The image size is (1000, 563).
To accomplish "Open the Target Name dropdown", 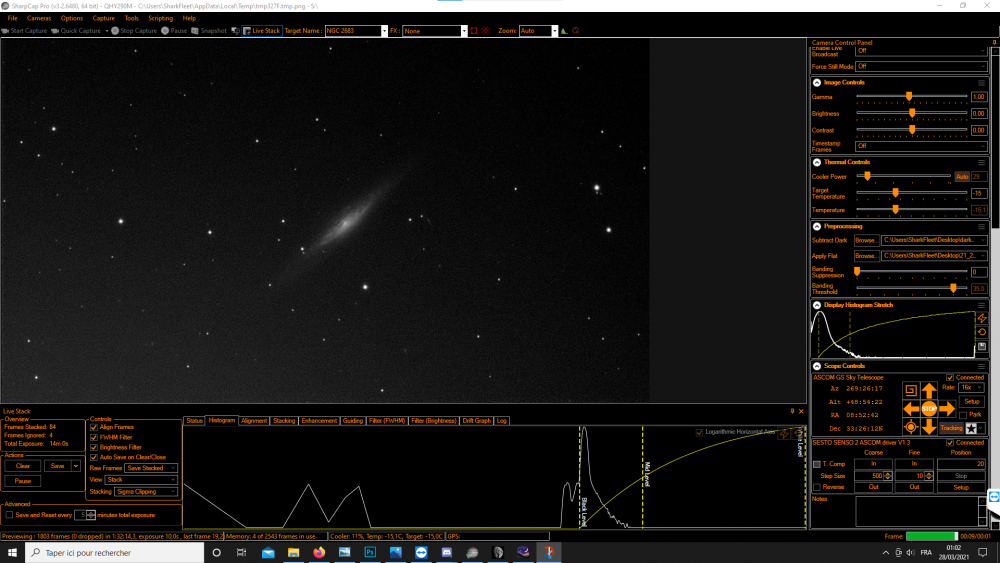I will tap(384, 31).
